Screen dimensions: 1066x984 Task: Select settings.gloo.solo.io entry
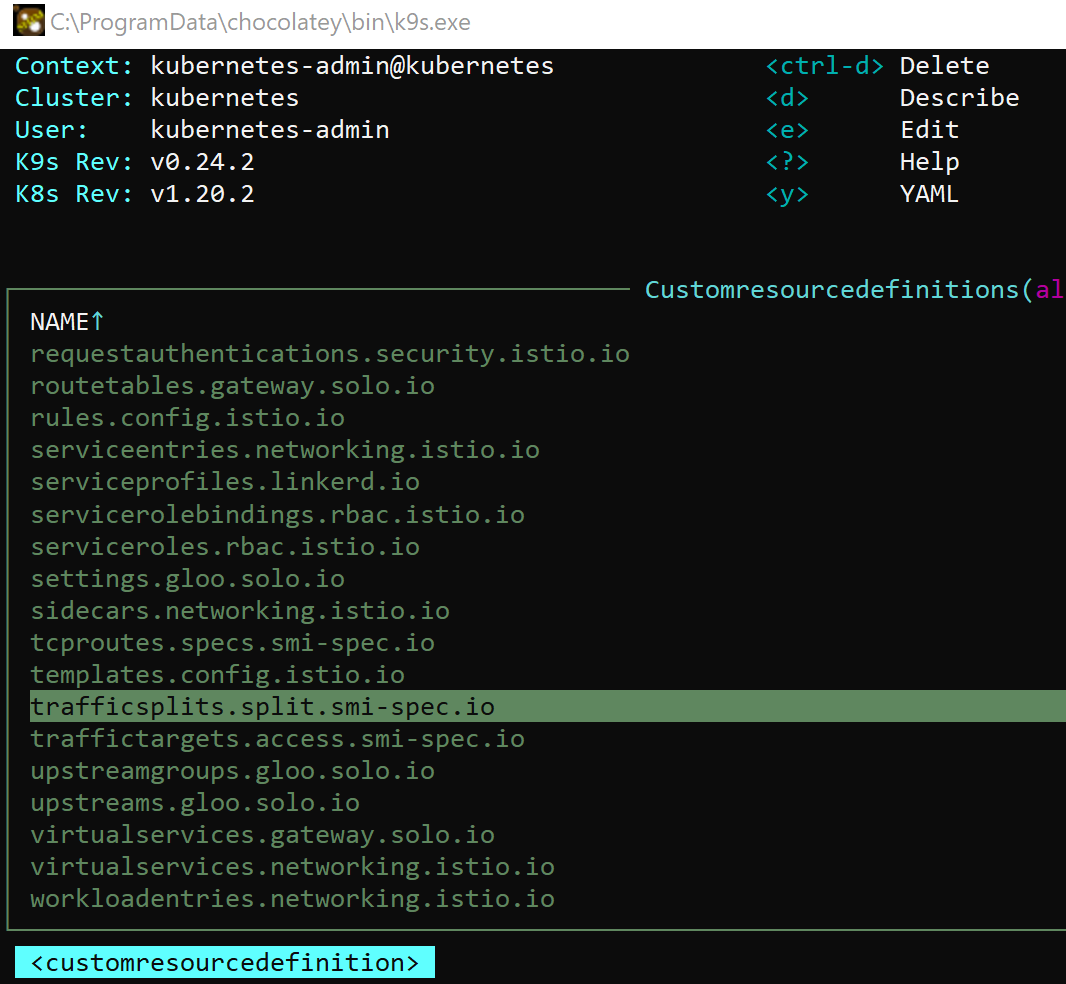tap(187, 579)
